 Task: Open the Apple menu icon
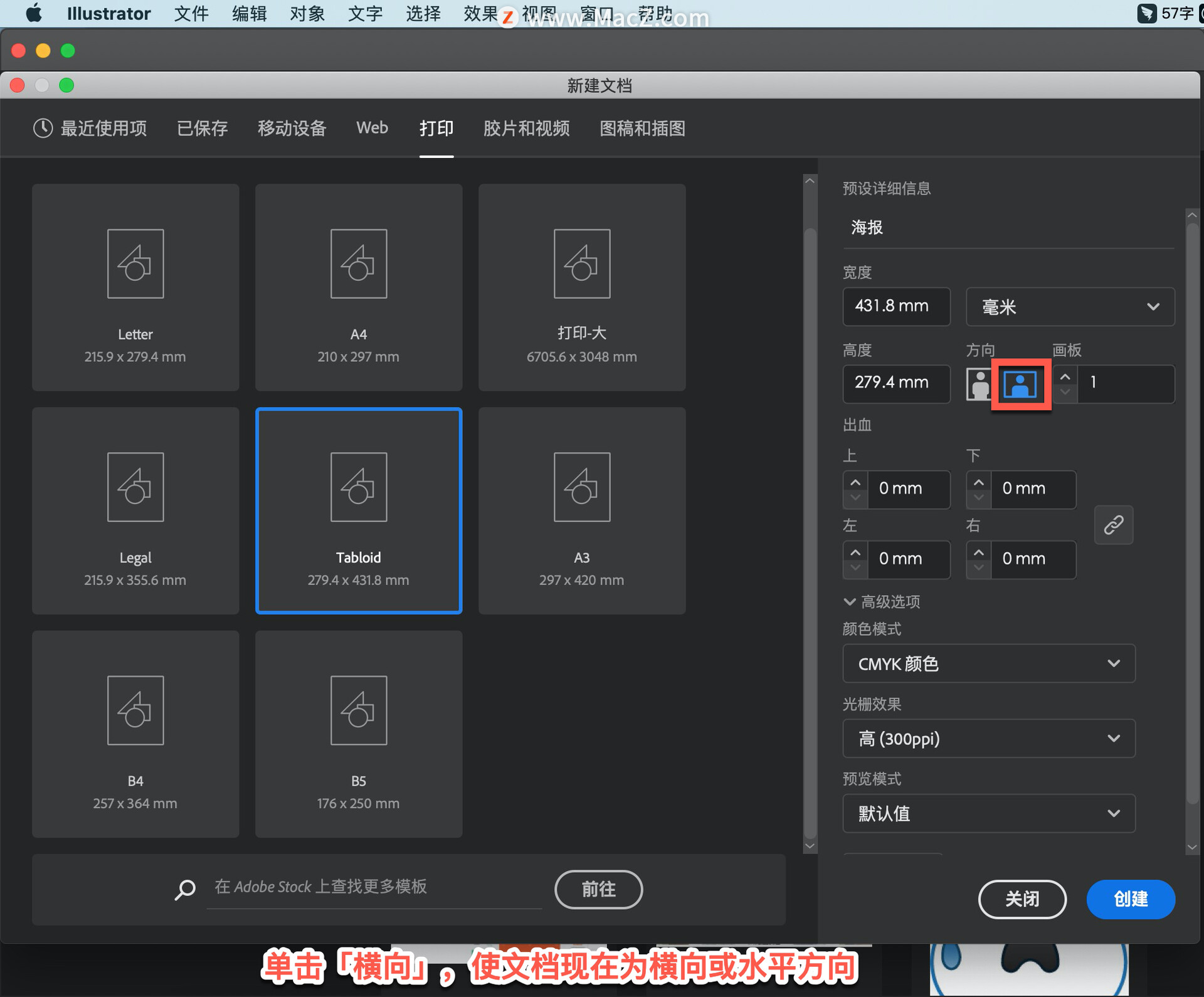pyautogui.click(x=34, y=13)
